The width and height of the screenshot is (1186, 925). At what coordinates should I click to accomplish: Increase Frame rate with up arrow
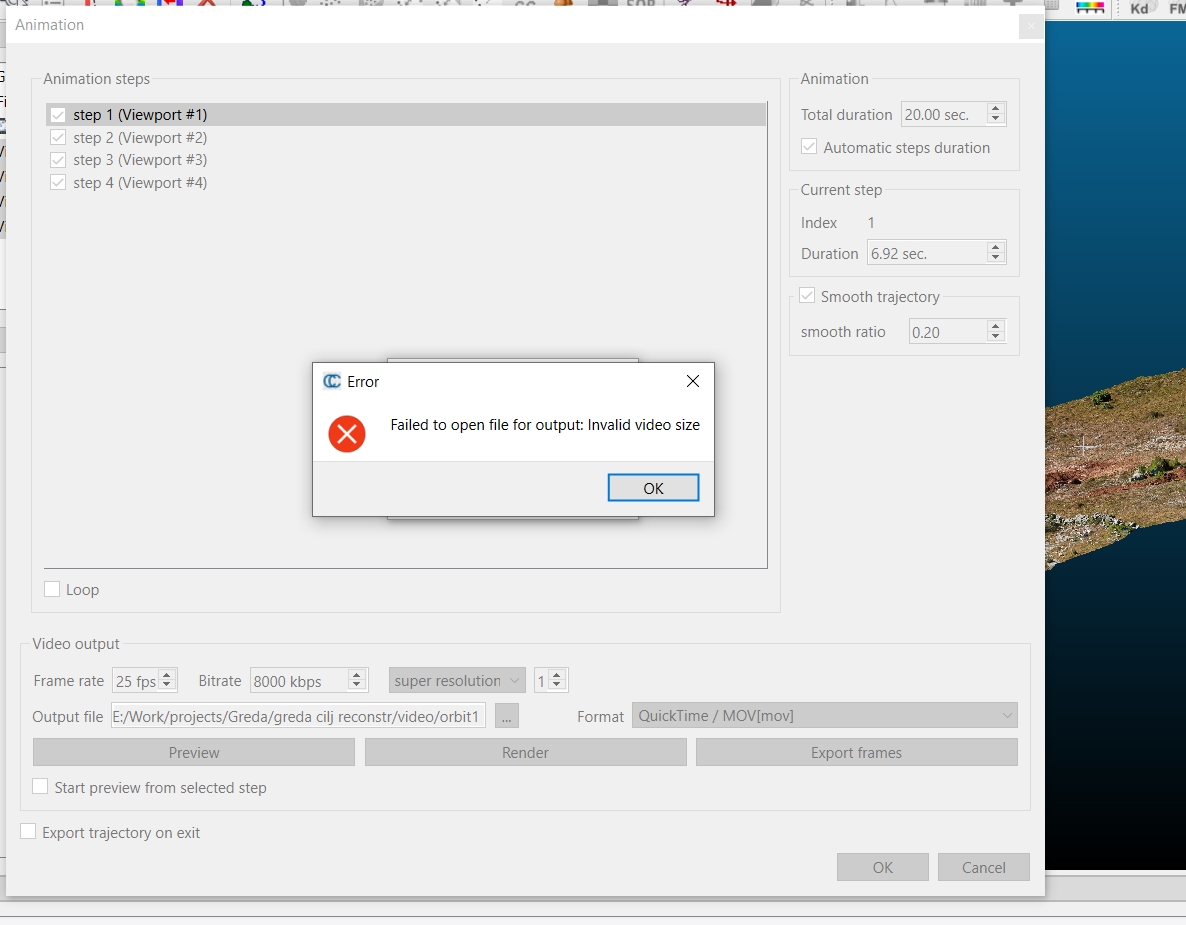pos(167,675)
